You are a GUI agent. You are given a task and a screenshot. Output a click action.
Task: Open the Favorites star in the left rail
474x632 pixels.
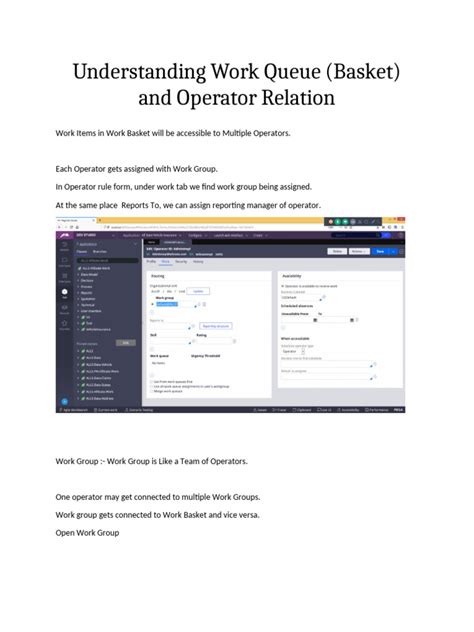click(x=64, y=323)
